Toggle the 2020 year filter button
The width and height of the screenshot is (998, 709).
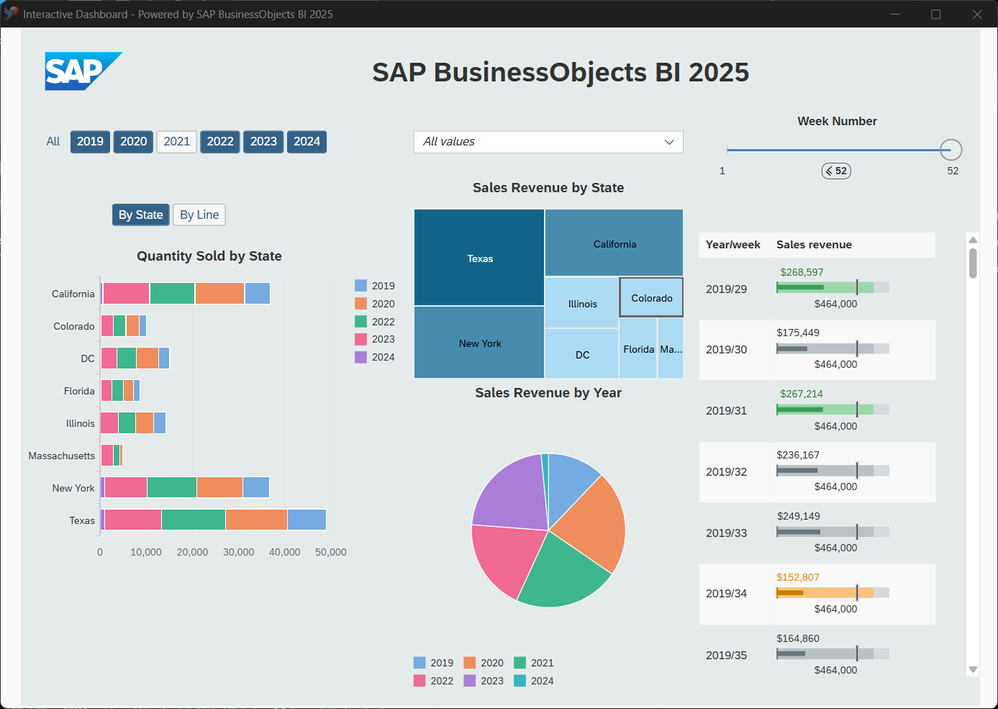click(133, 141)
